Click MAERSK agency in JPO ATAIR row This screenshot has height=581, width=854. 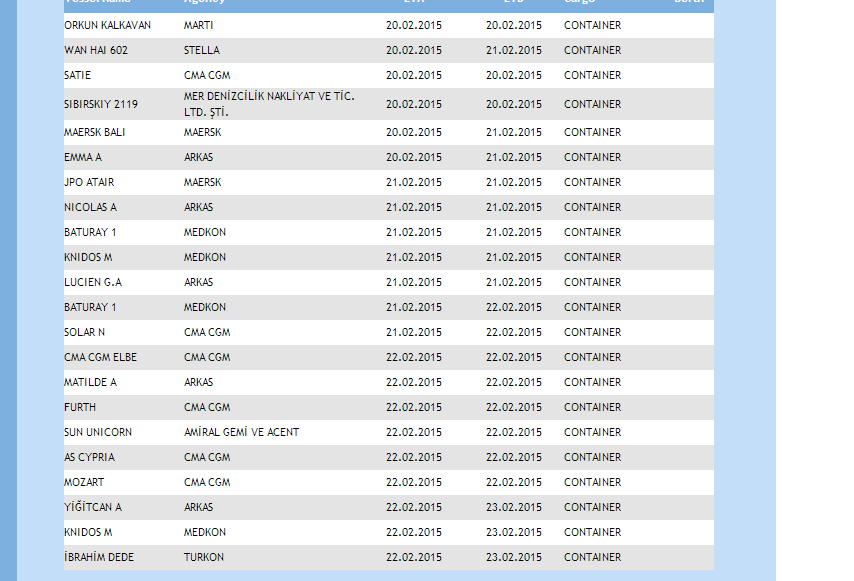pos(203,183)
